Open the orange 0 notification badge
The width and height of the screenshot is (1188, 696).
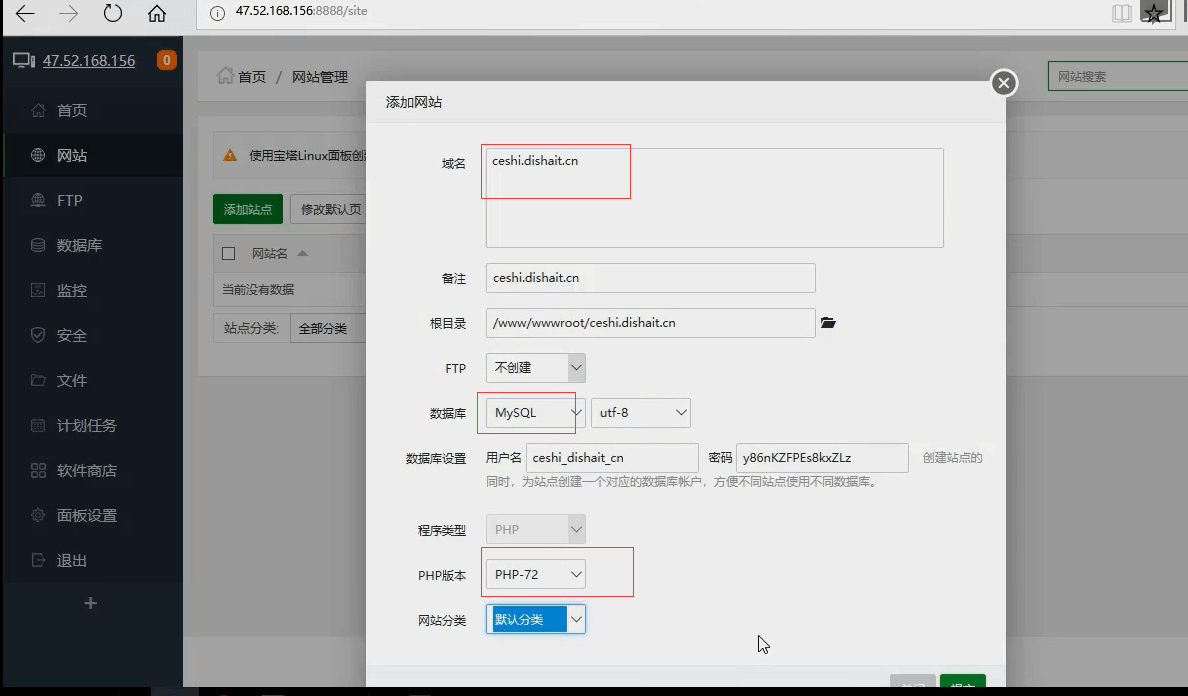(x=167, y=60)
